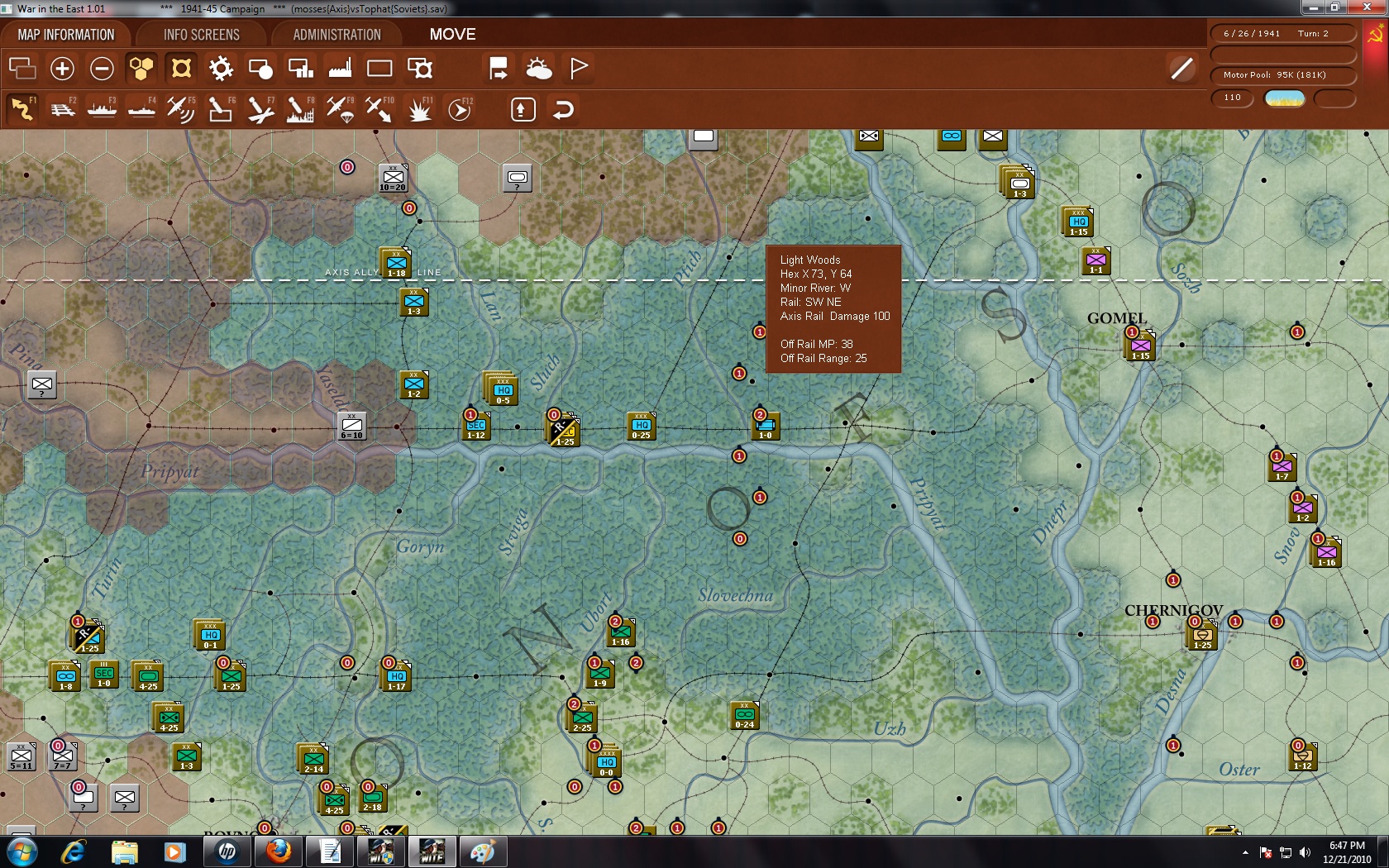
Task: Select the unit labeled 2-14
Action: point(313,759)
